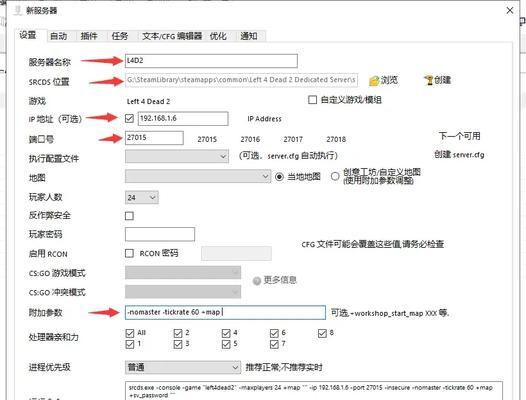The height and width of the screenshot is (400, 526).
Task: Click the 玩家密码 input field
Action: (x=160, y=234)
